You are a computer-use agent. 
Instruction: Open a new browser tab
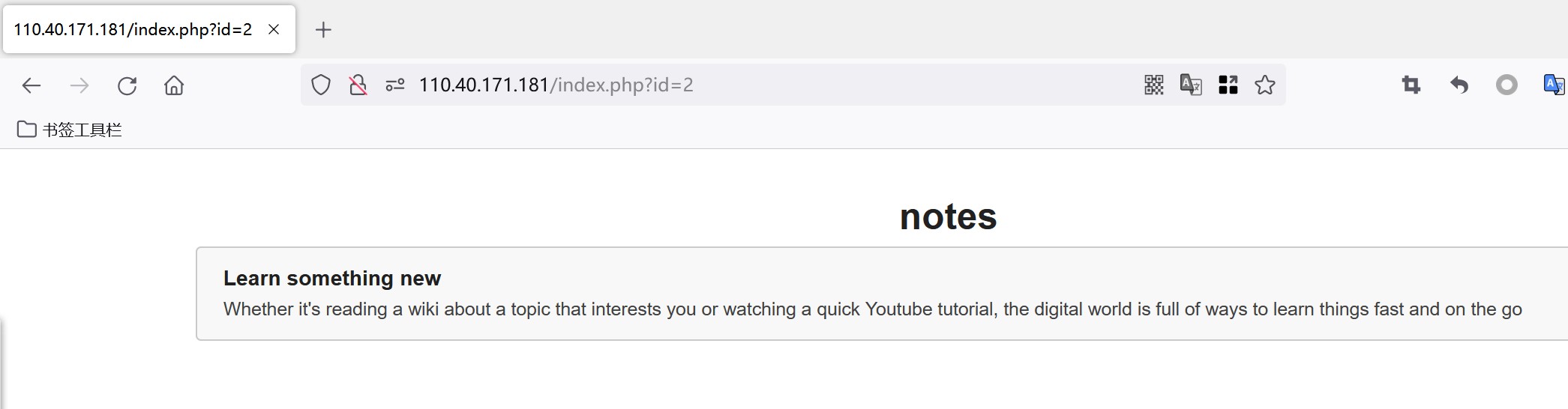323,30
